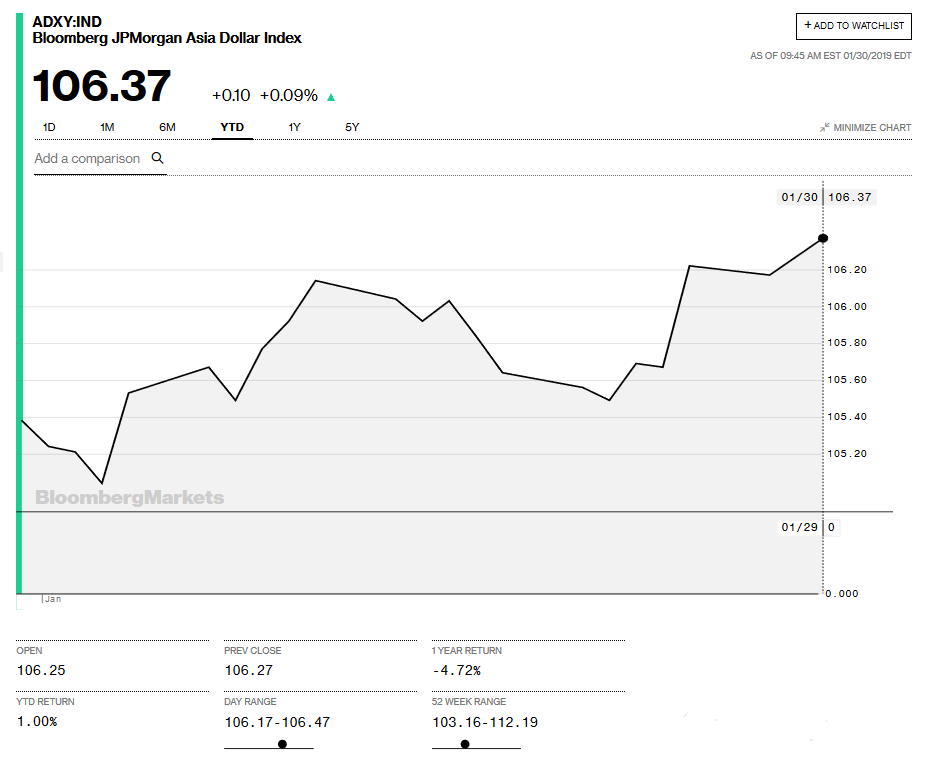927x757 pixels.
Task: Select the 1D chart range tab
Action: (49, 127)
